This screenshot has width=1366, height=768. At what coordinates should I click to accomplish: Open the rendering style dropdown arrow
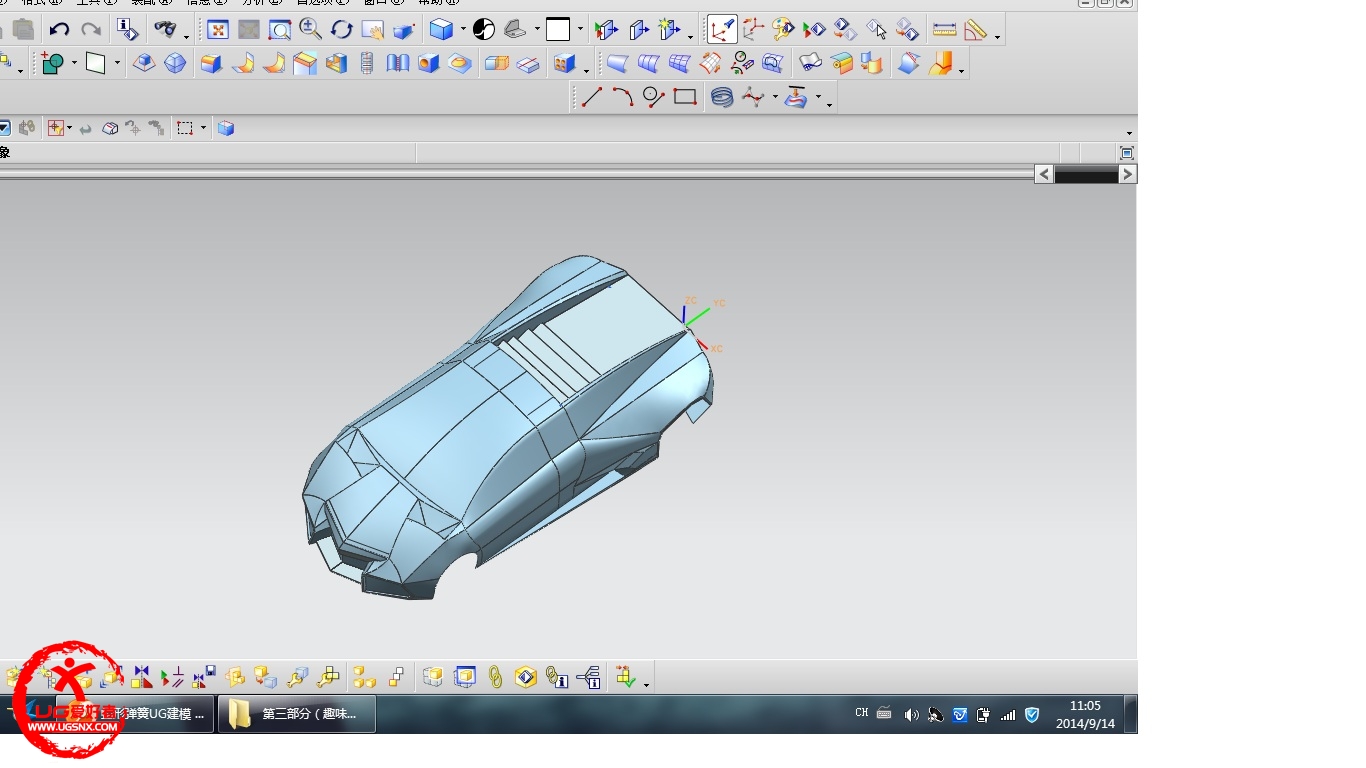462,30
